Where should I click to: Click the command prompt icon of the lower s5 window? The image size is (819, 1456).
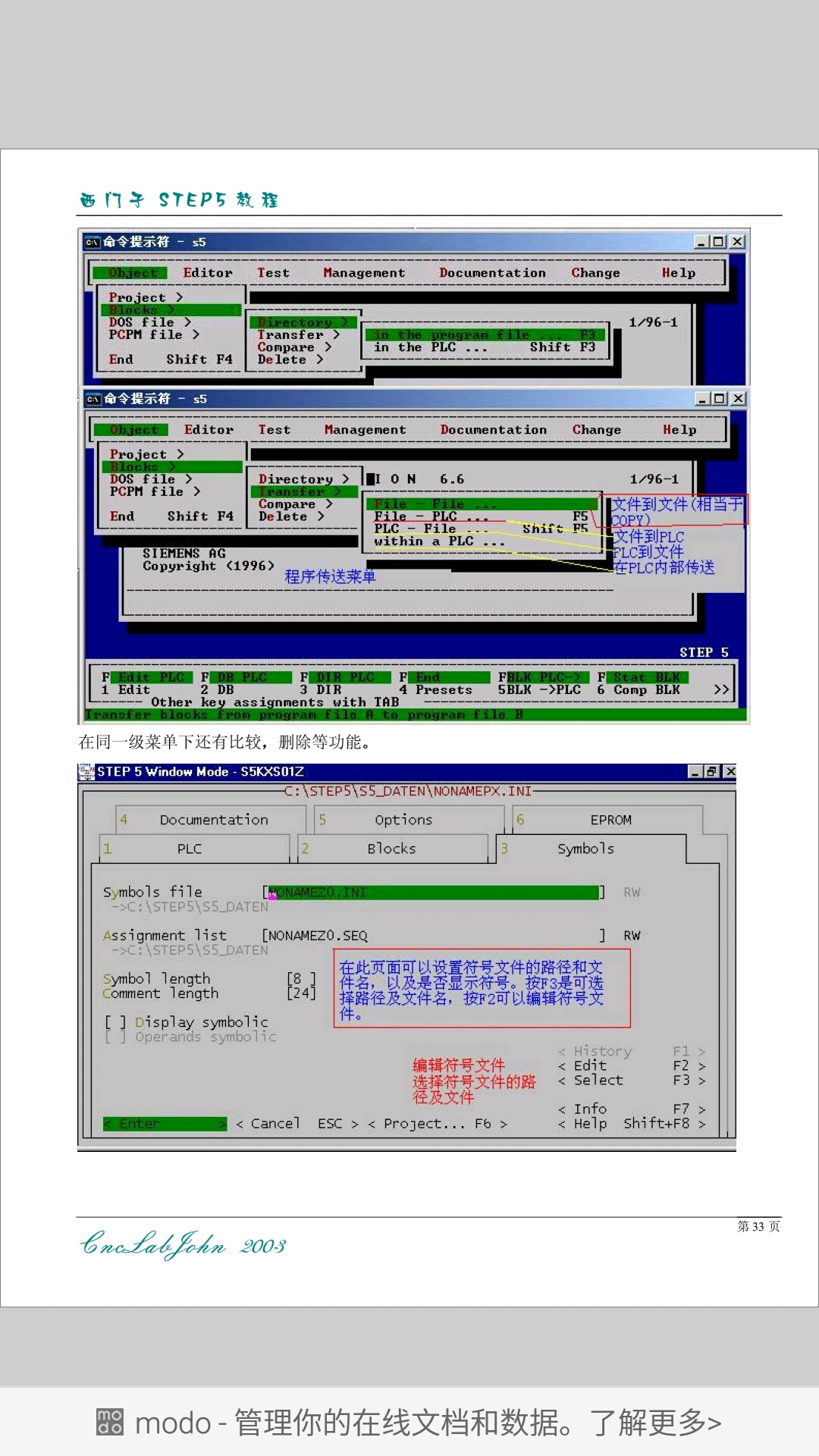[x=93, y=399]
